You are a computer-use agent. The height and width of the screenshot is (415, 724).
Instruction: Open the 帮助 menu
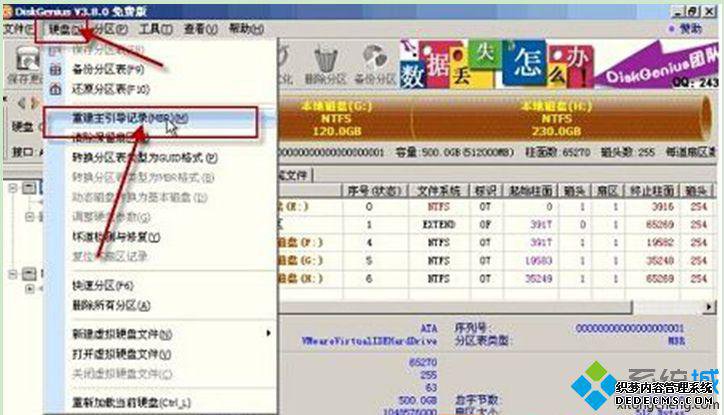246,29
